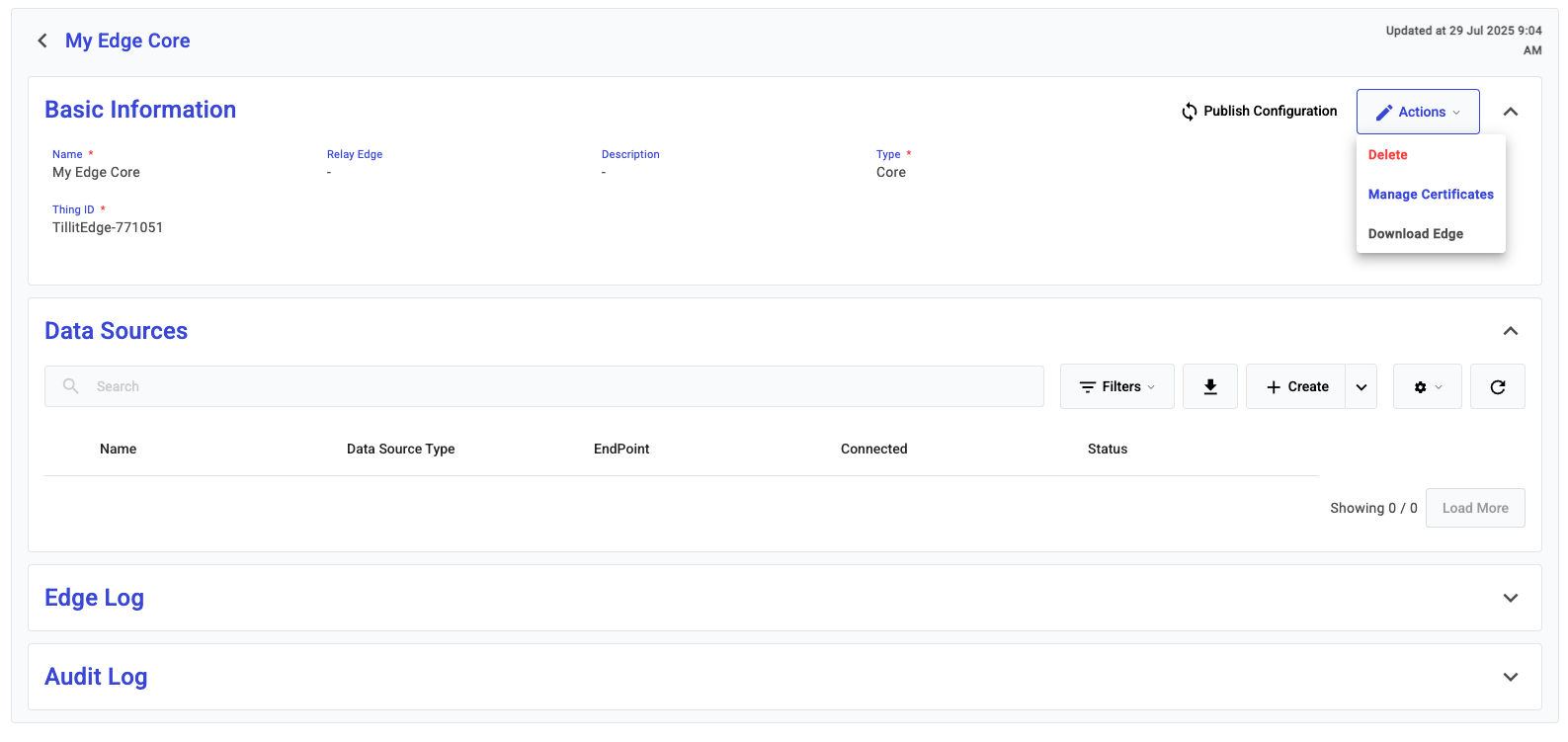
Task: Expand the Audit Log section
Action: [x=1510, y=677]
